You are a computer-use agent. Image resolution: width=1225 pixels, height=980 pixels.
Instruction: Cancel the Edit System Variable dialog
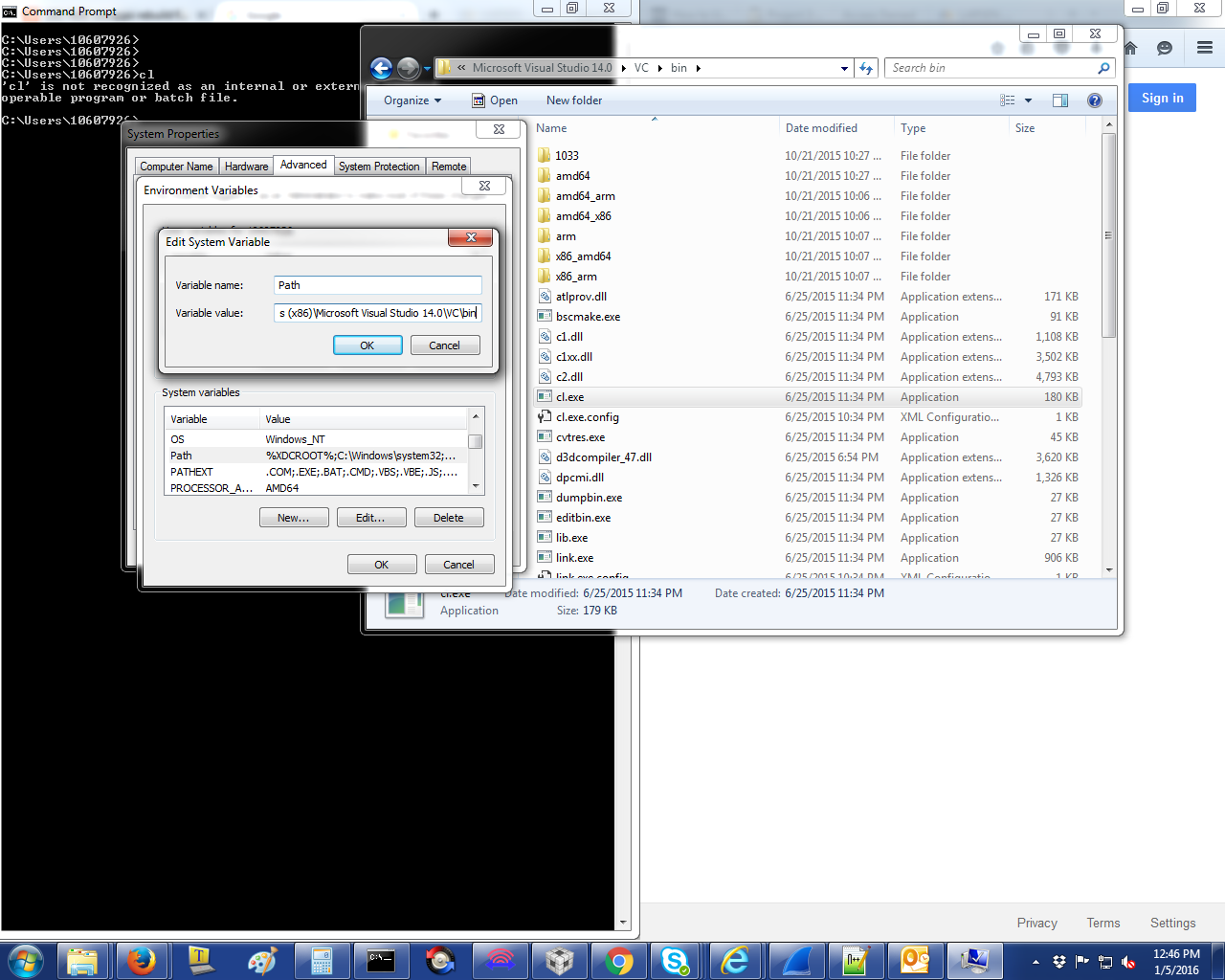click(445, 345)
